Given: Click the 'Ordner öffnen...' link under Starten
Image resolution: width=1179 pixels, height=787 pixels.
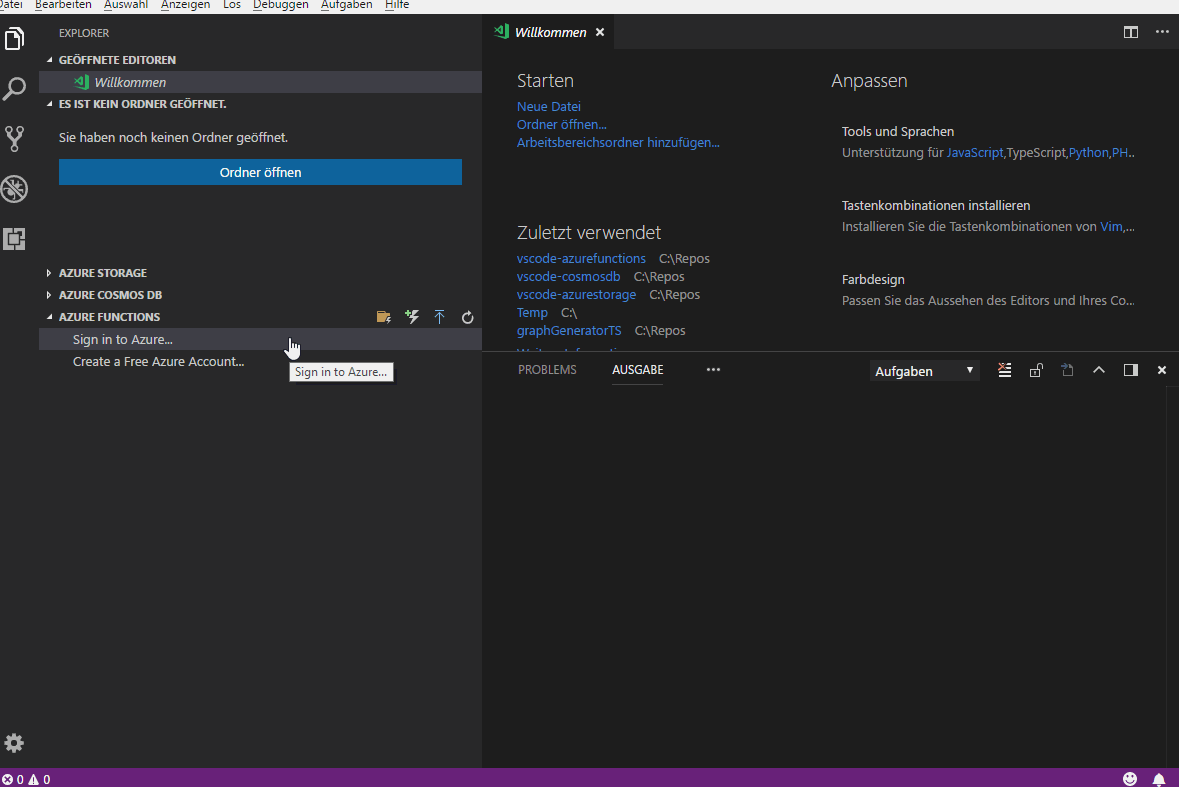Looking at the screenshot, I should click(562, 125).
